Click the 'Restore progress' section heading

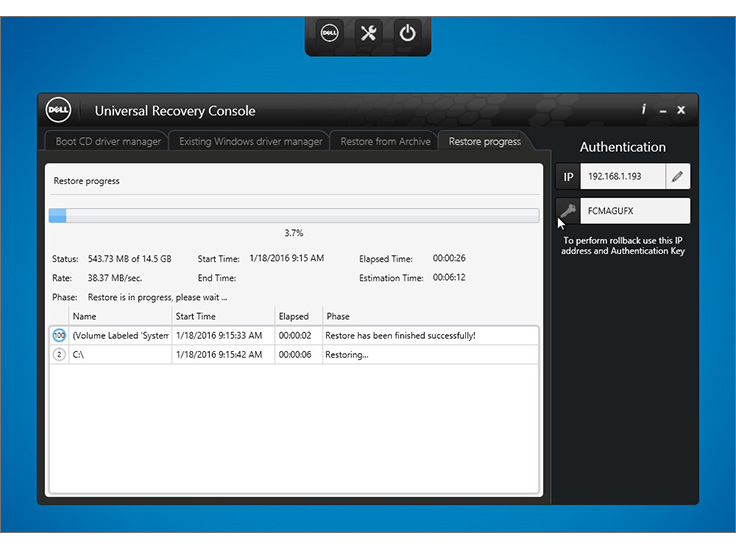tap(86, 181)
